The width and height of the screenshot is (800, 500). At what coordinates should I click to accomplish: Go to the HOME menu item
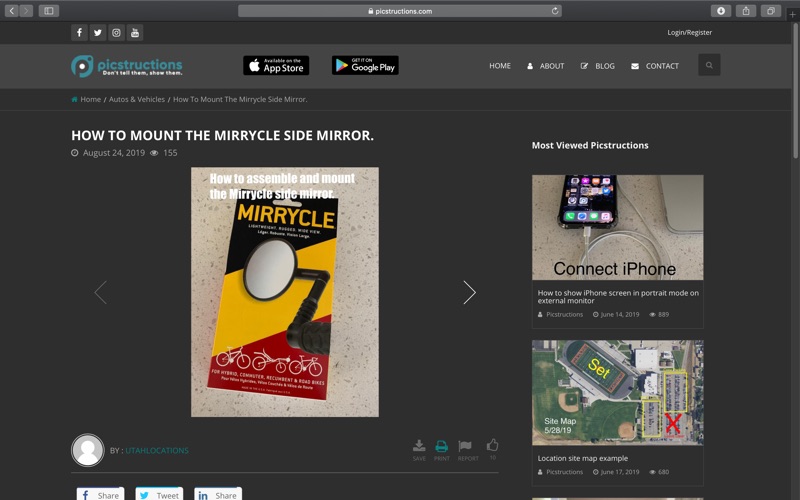pyautogui.click(x=500, y=66)
